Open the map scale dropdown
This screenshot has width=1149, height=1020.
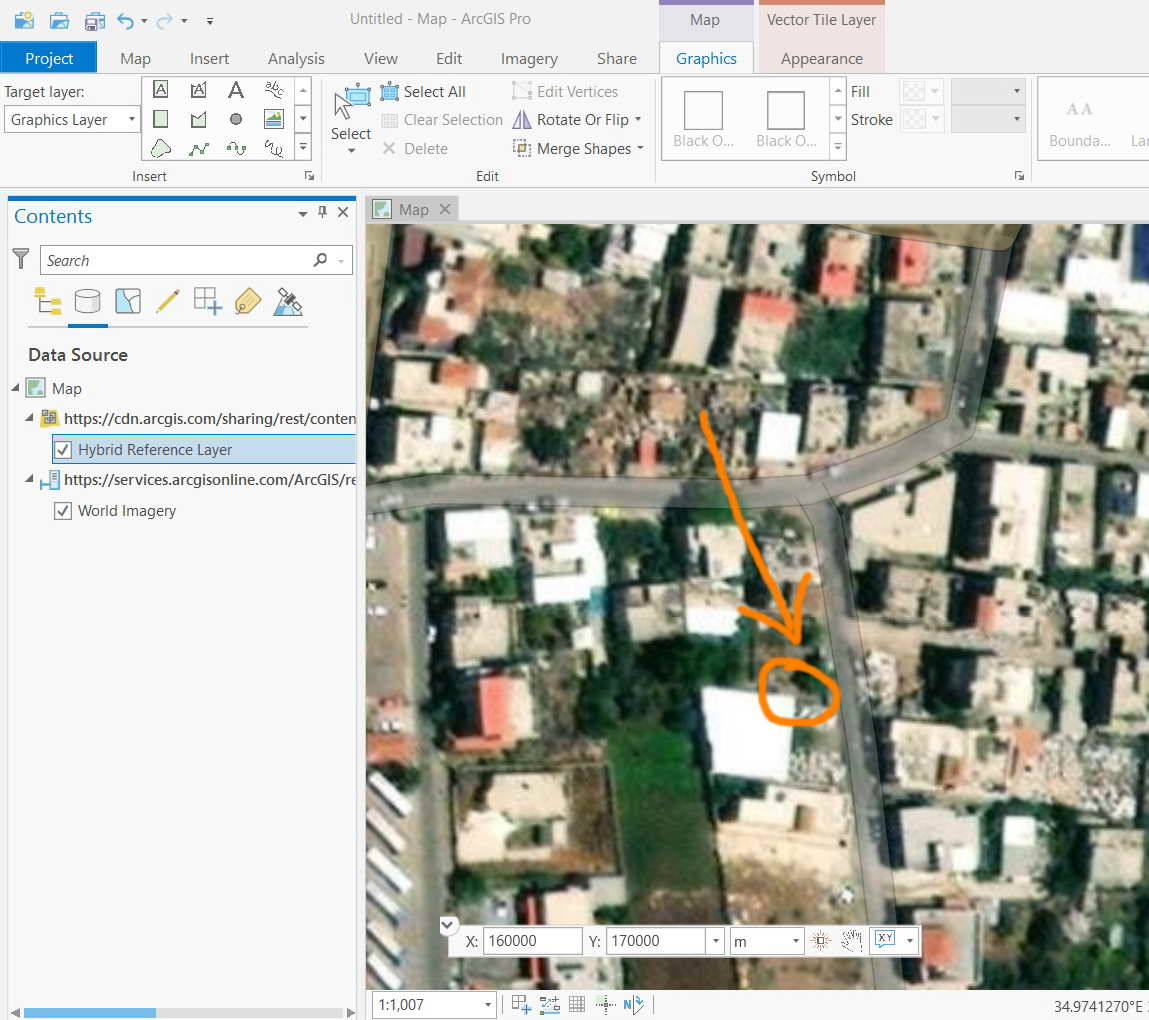click(488, 1005)
